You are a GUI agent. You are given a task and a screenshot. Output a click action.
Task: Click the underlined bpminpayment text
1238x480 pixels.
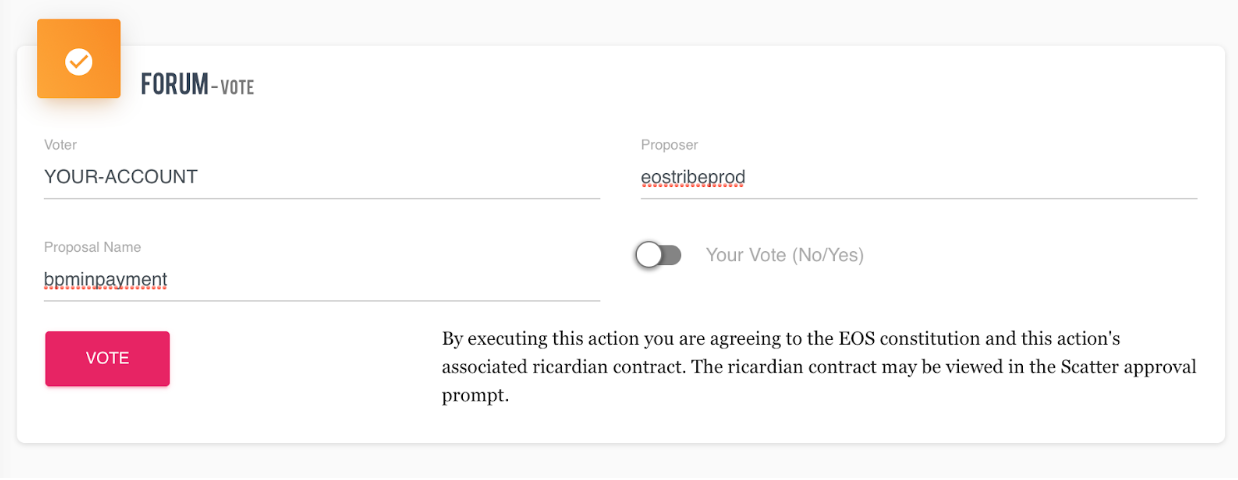coord(105,280)
